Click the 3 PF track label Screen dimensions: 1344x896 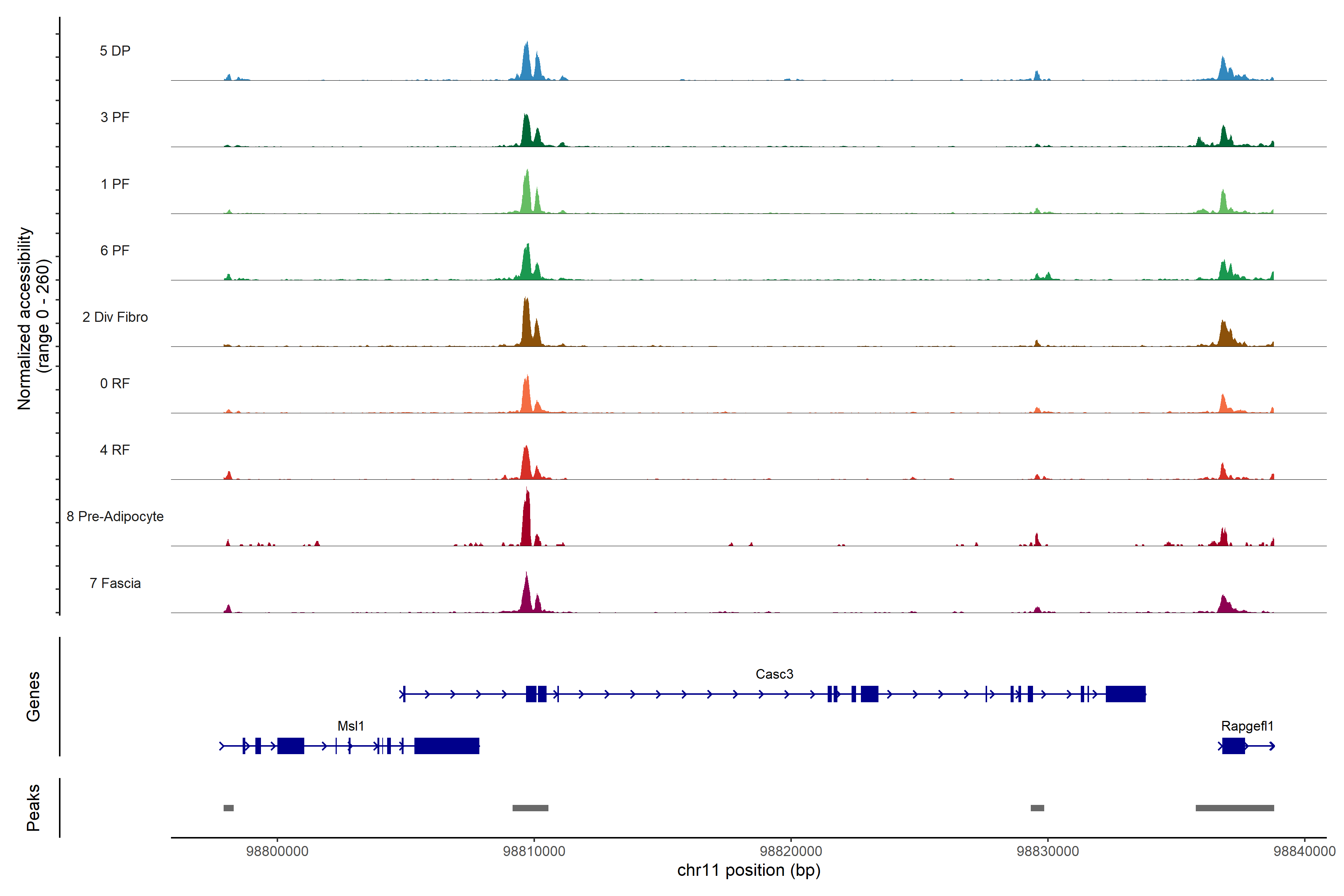tap(115, 117)
